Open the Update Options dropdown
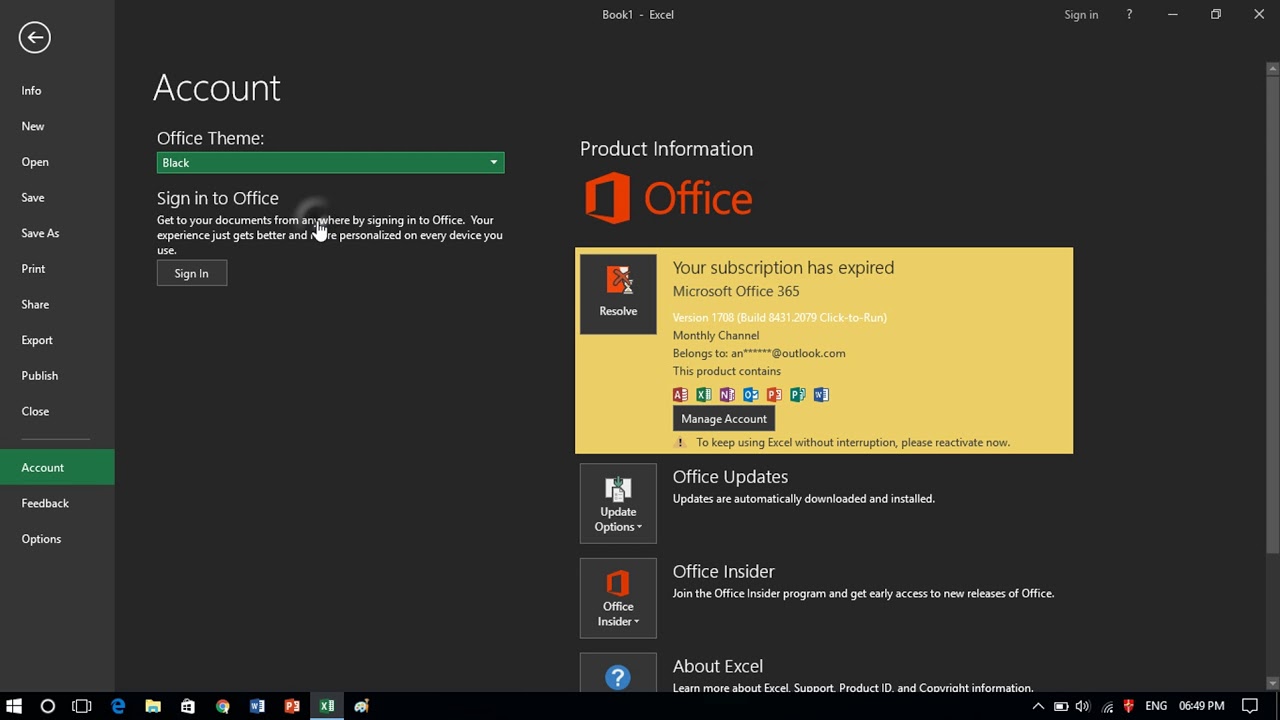Screen dimensions: 1280x720 click(x=618, y=505)
